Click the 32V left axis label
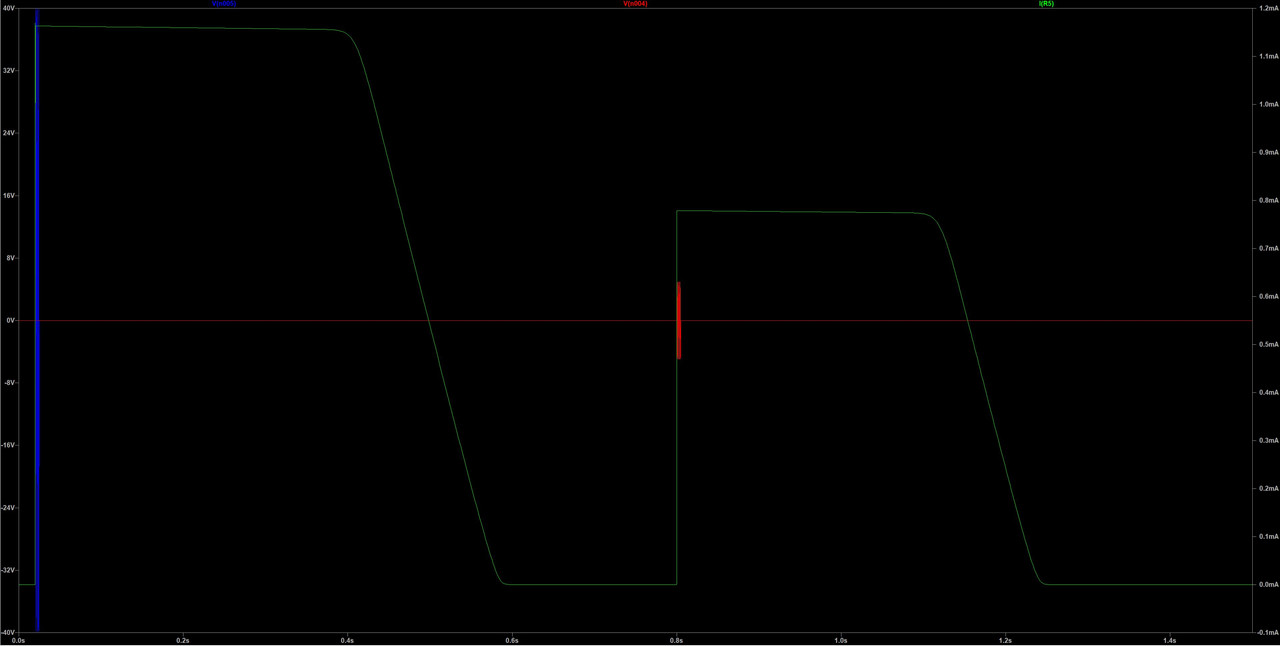 pyautogui.click(x=9, y=71)
